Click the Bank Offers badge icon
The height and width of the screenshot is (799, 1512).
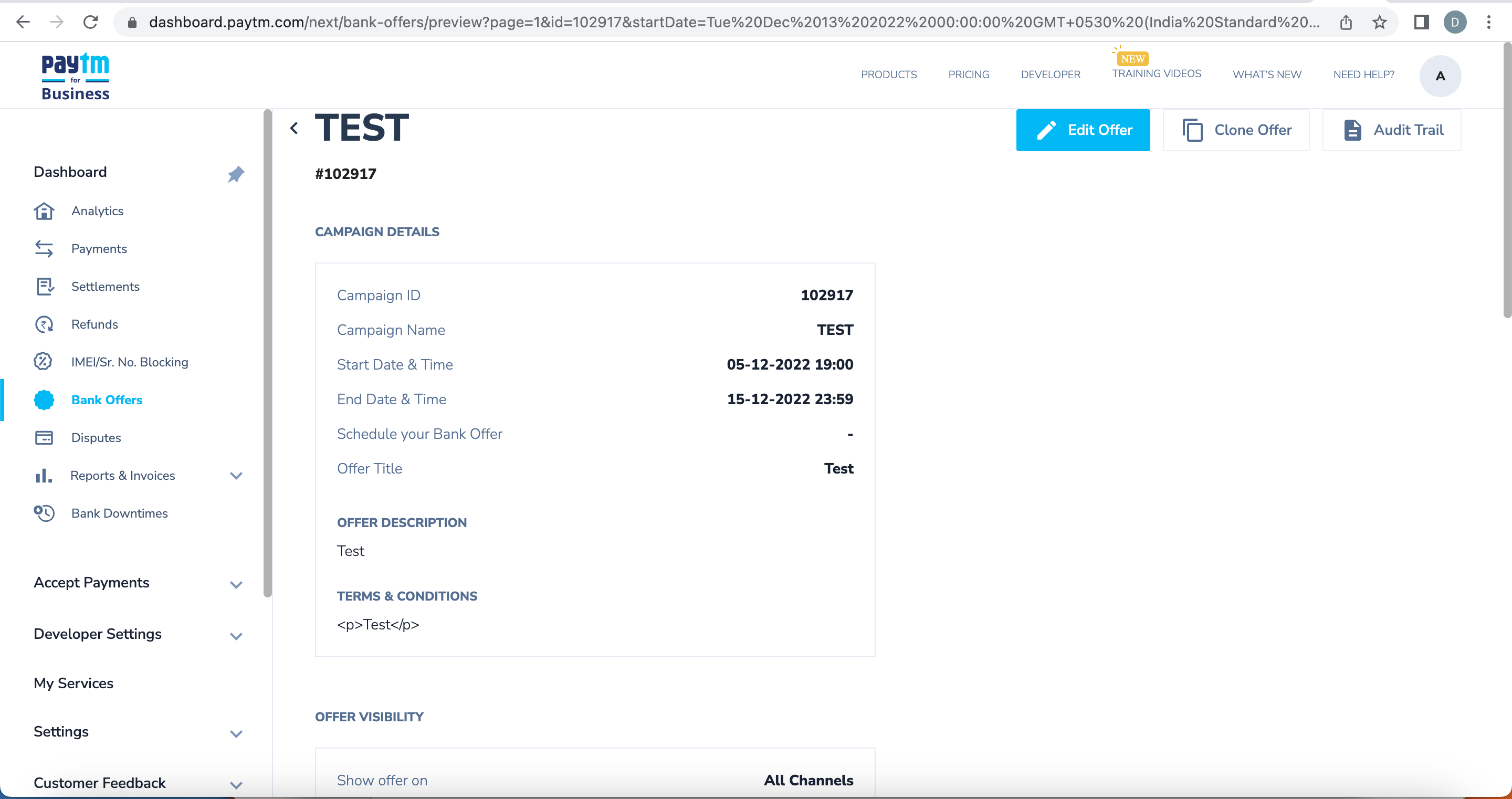tap(44, 400)
